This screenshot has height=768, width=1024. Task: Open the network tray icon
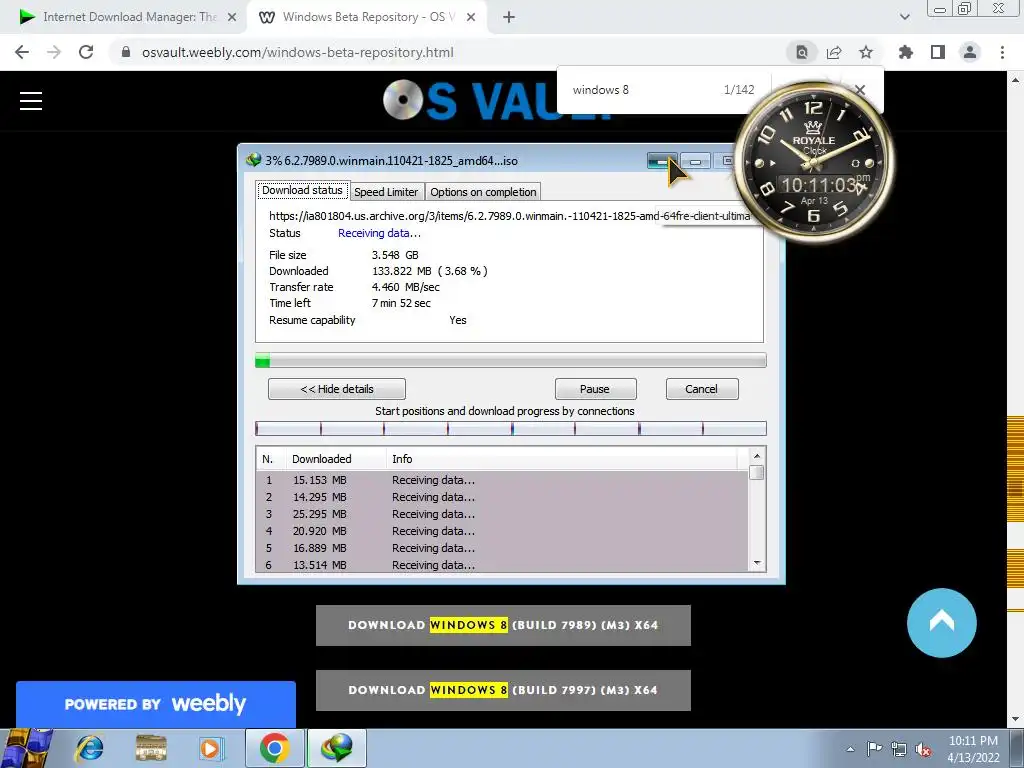point(899,749)
